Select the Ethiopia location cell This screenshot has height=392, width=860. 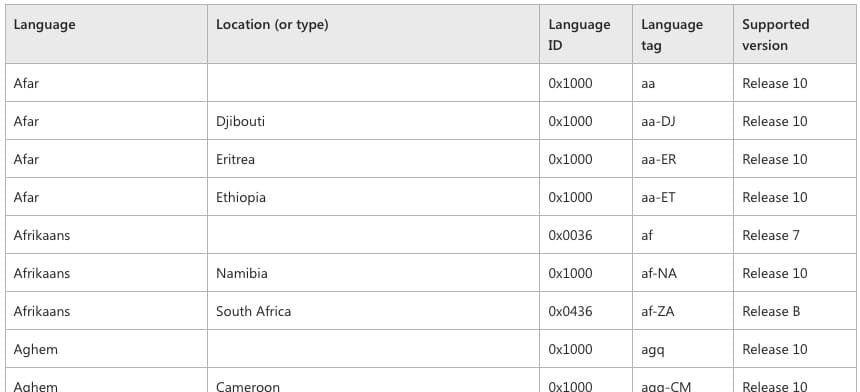[374, 196]
